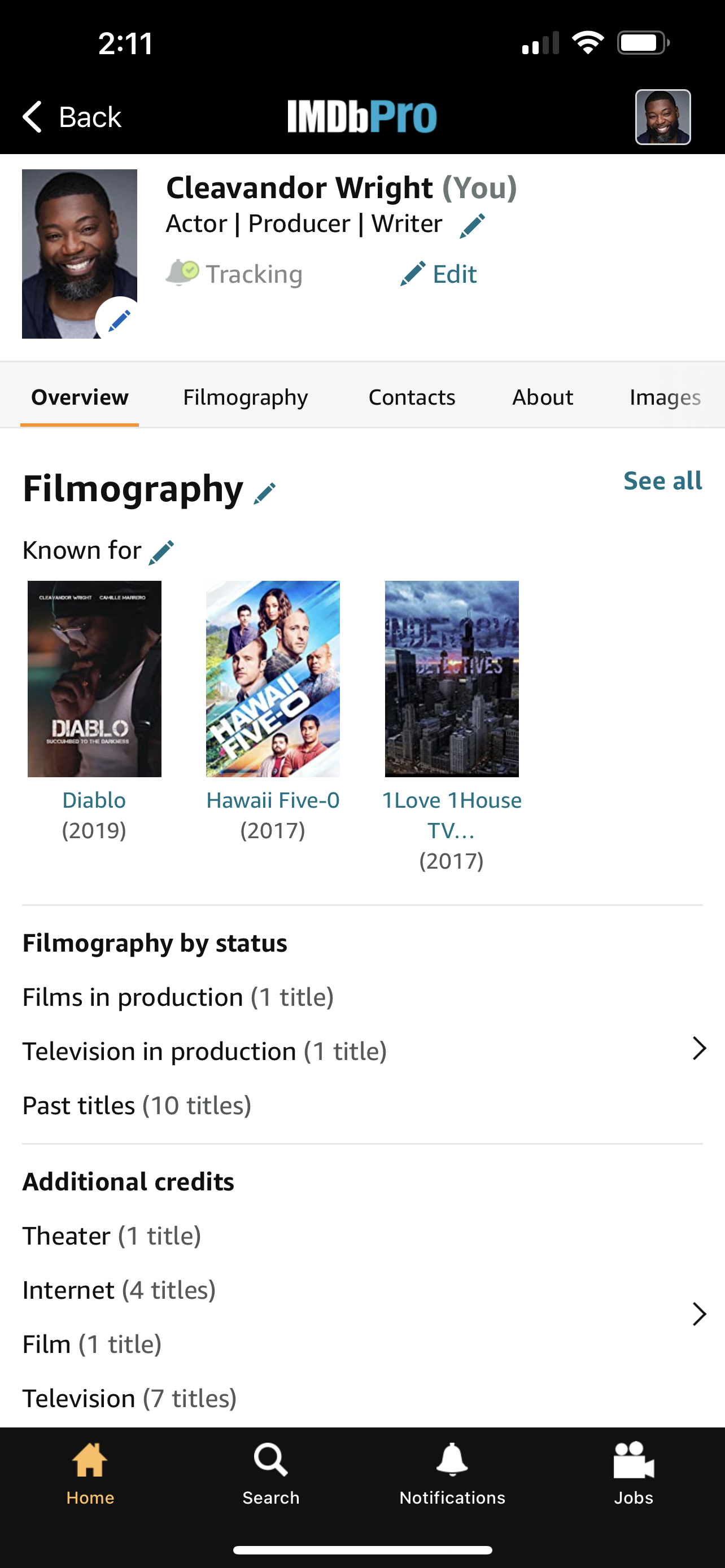This screenshot has width=725, height=1568.
Task: Open the Diablo poster thumbnail
Action: coord(94,678)
